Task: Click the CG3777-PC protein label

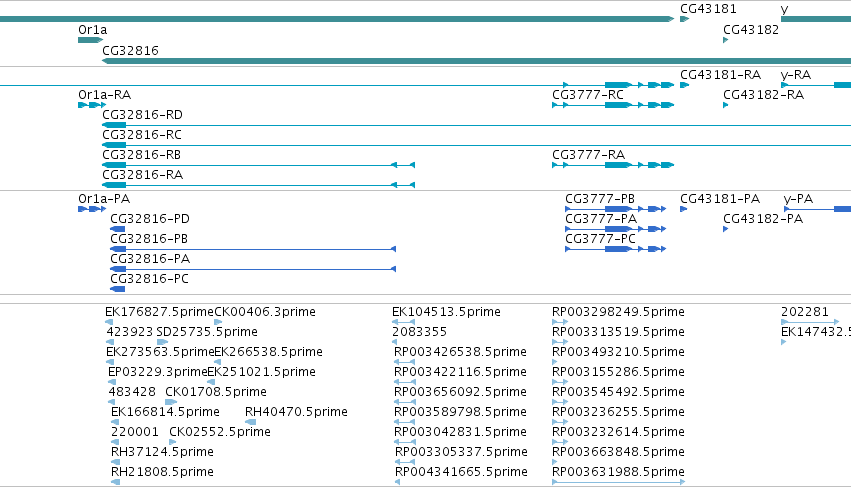Action: [600, 239]
